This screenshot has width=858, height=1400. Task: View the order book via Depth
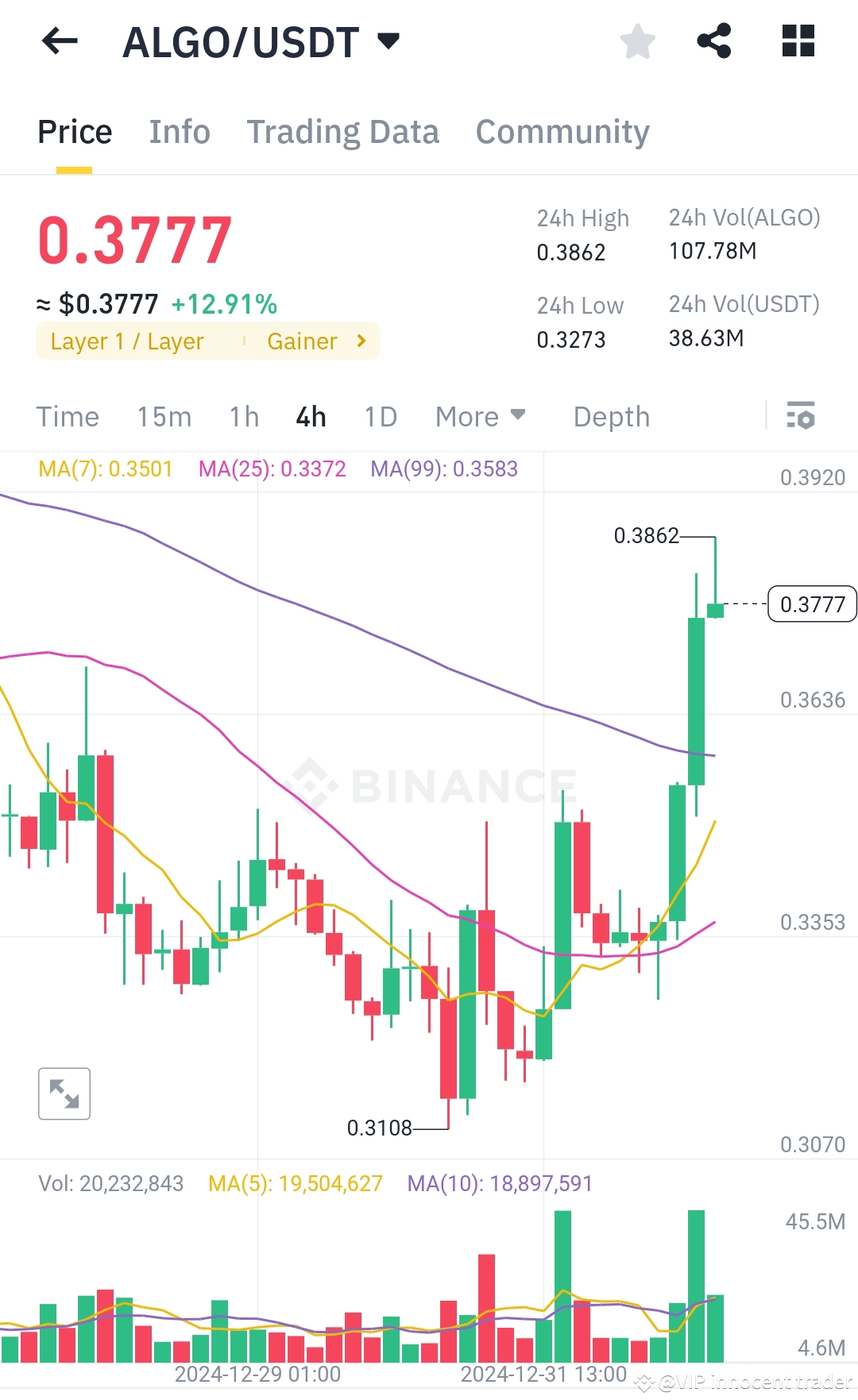(610, 416)
